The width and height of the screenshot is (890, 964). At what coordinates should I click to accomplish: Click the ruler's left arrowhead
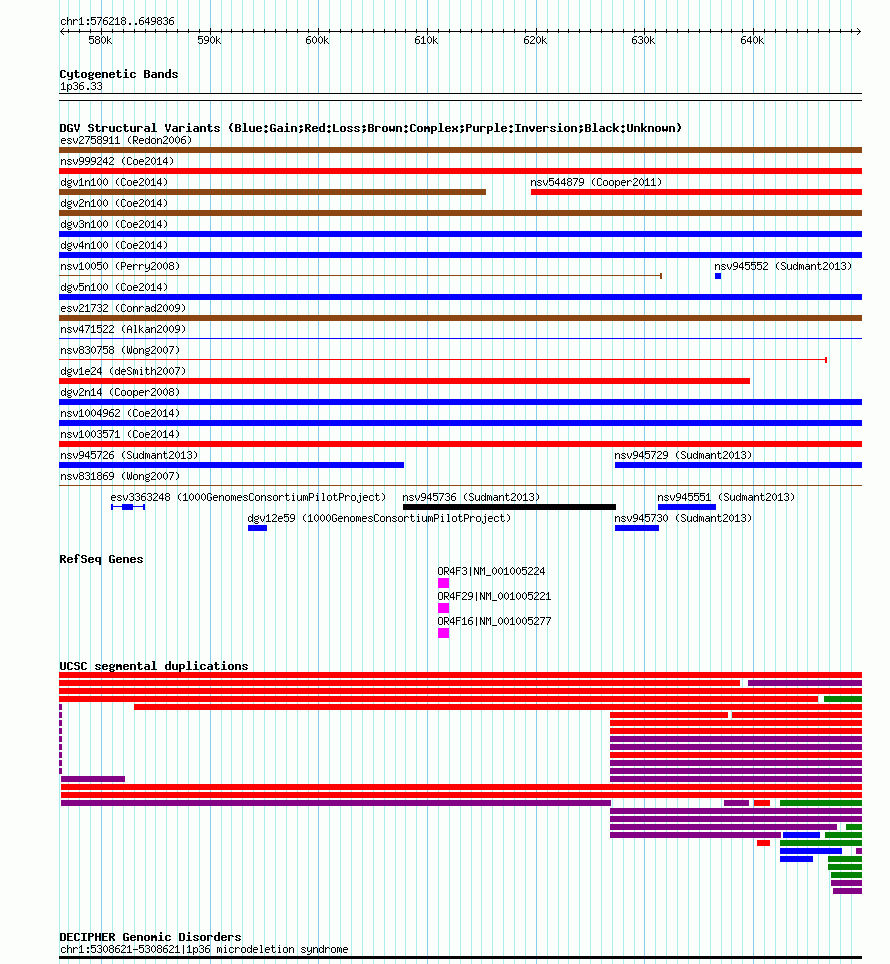[x=62, y=31]
